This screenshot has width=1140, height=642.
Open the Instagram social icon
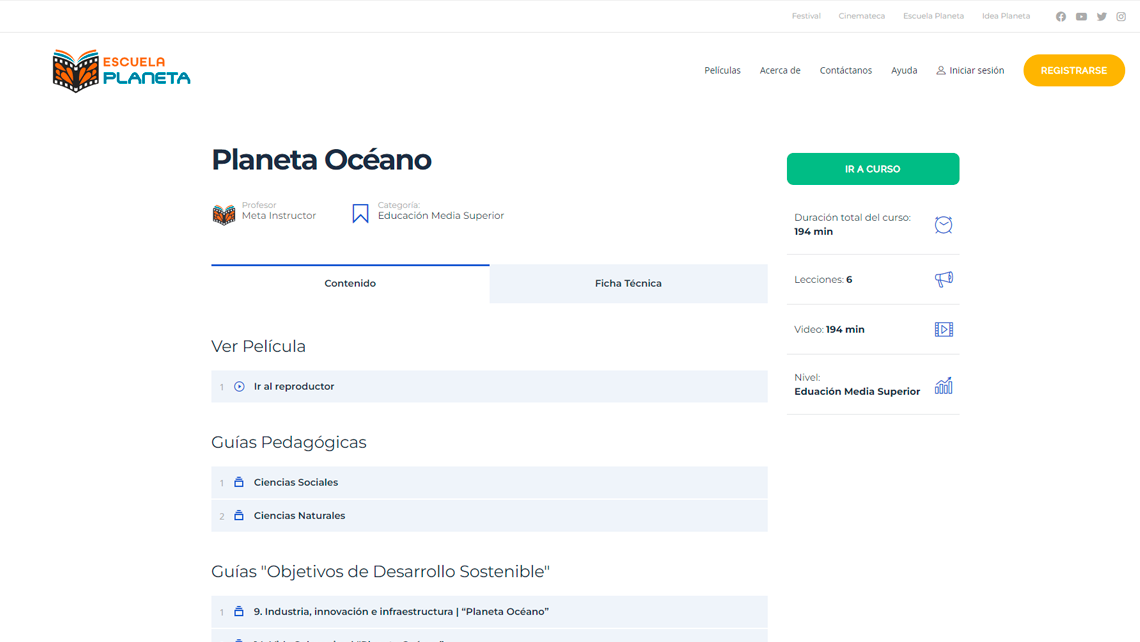point(1121,17)
